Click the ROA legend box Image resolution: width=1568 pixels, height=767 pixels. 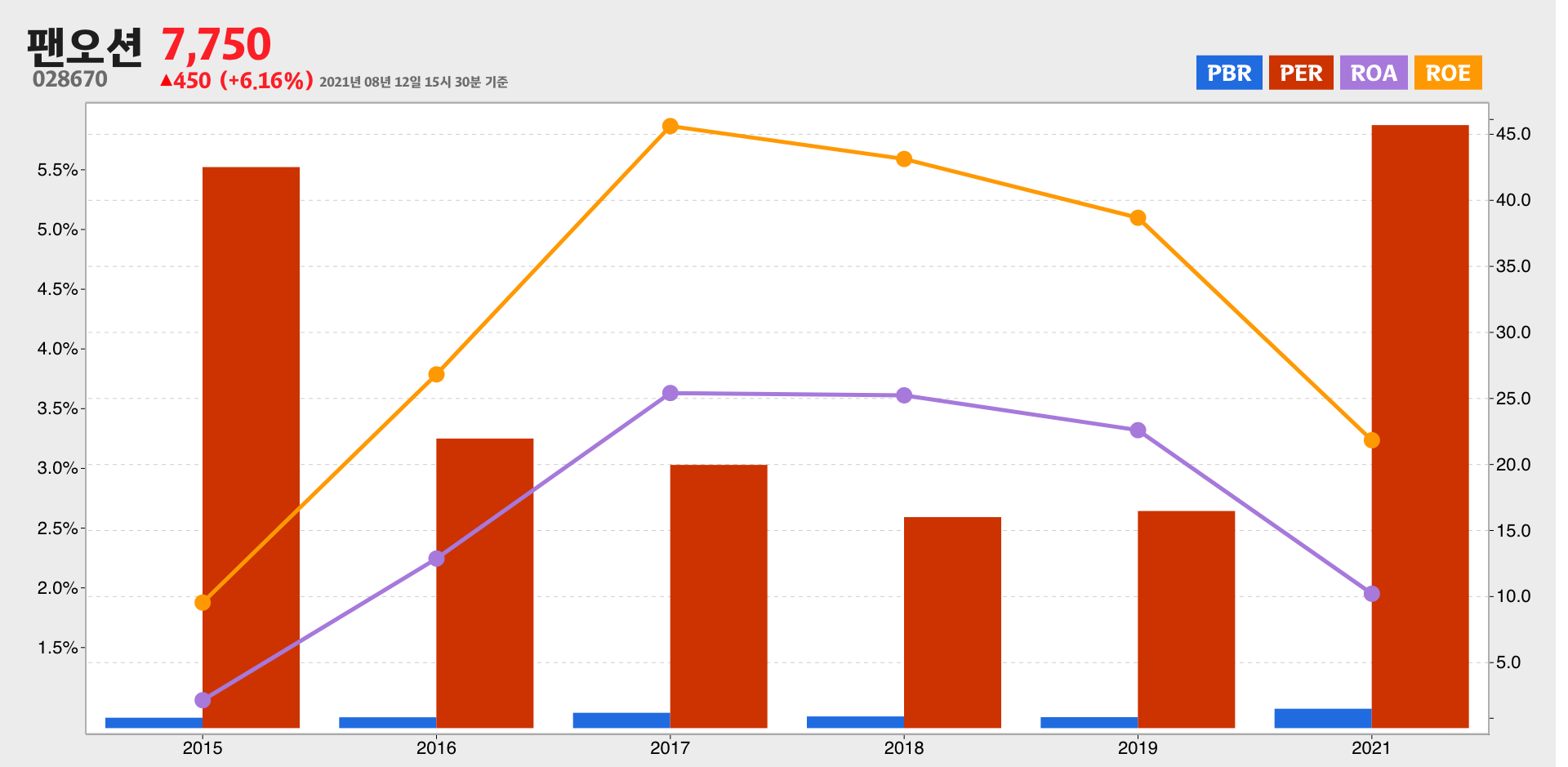(1374, 73)
